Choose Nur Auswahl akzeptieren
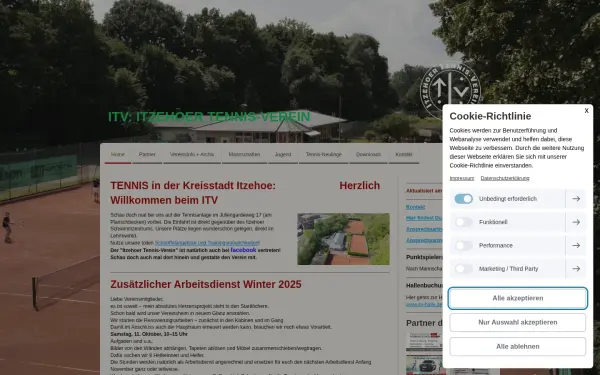 (x=518, y=322)
